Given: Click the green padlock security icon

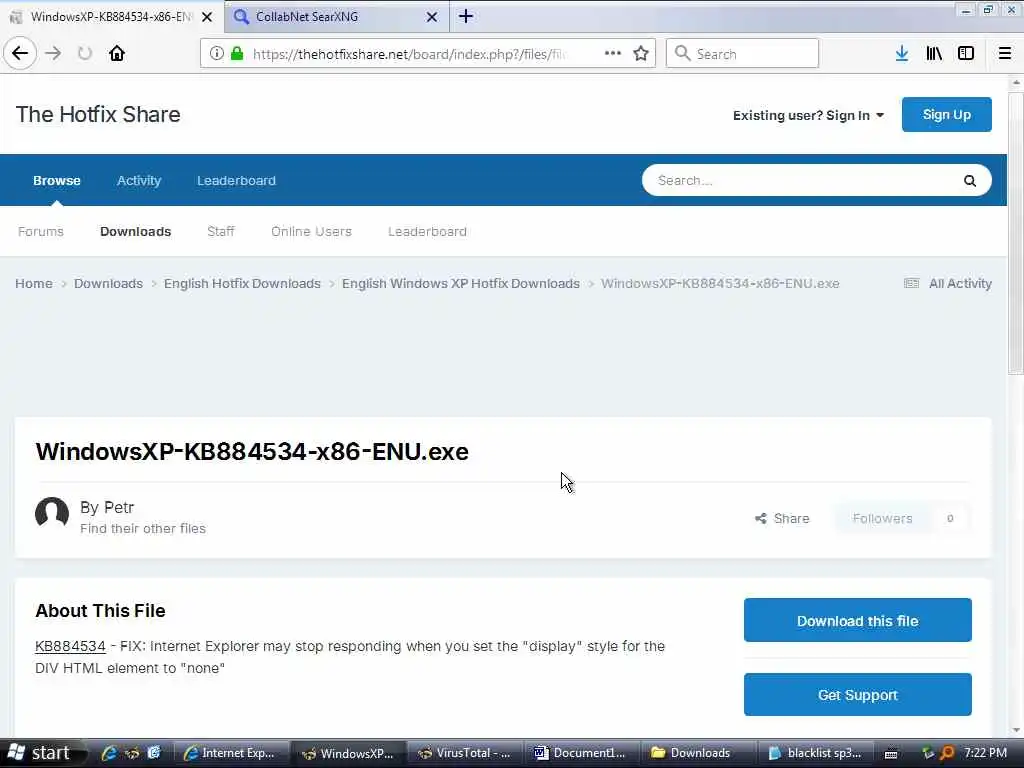Looking at the screenshot, I should 237,54.
